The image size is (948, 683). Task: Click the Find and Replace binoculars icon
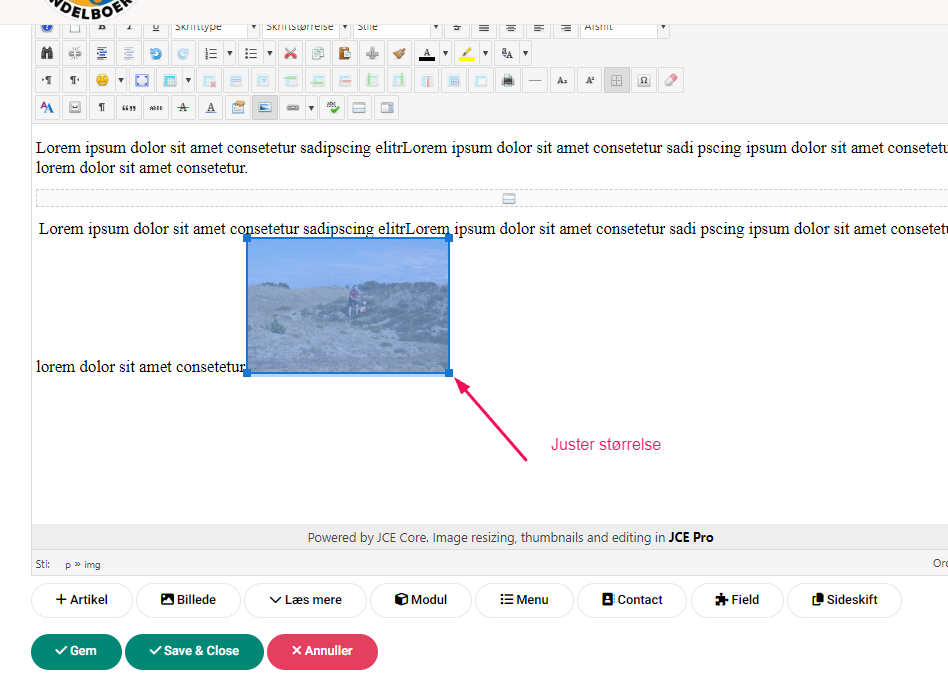47,53
